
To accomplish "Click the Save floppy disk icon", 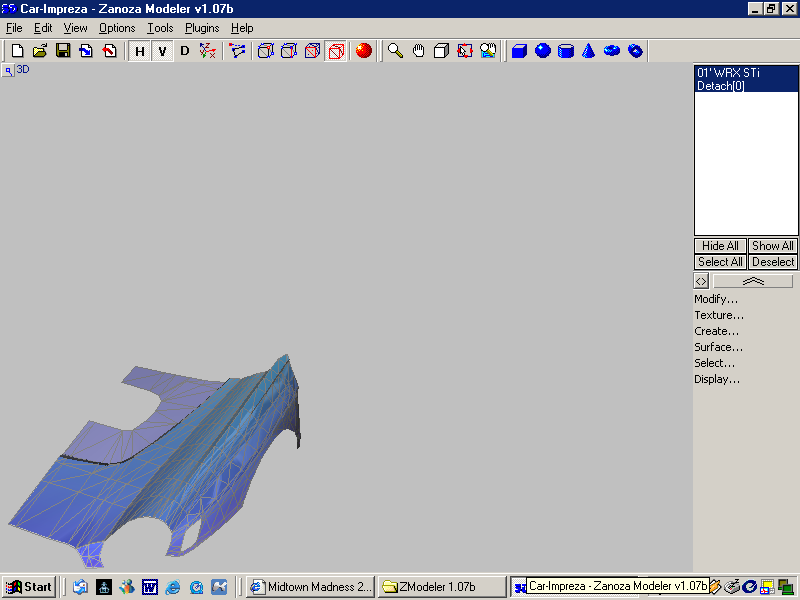I will (63, 50).
